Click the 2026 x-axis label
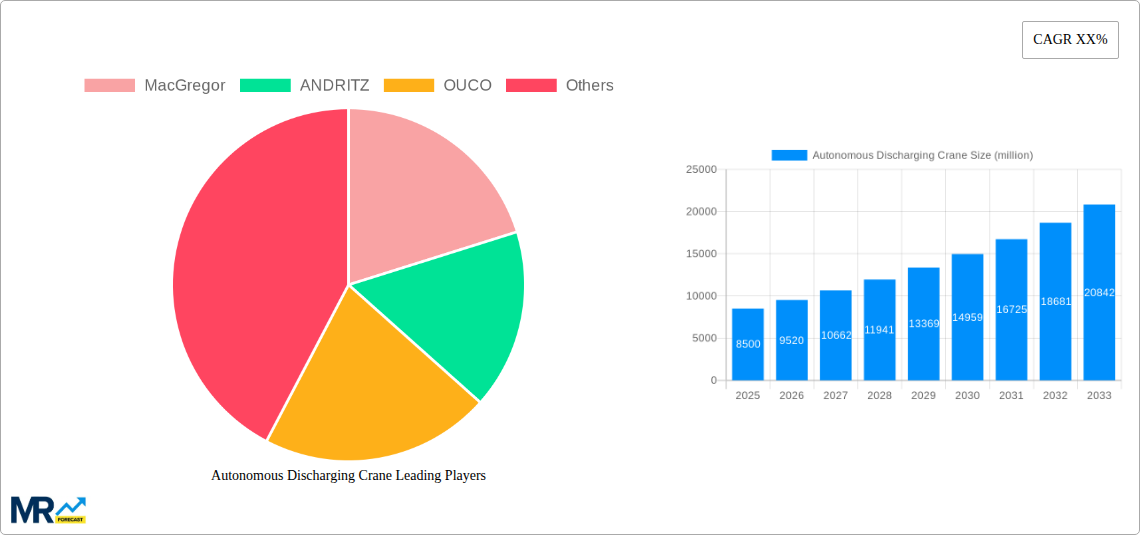1140x535 pixels. click(x=792, y=395)
